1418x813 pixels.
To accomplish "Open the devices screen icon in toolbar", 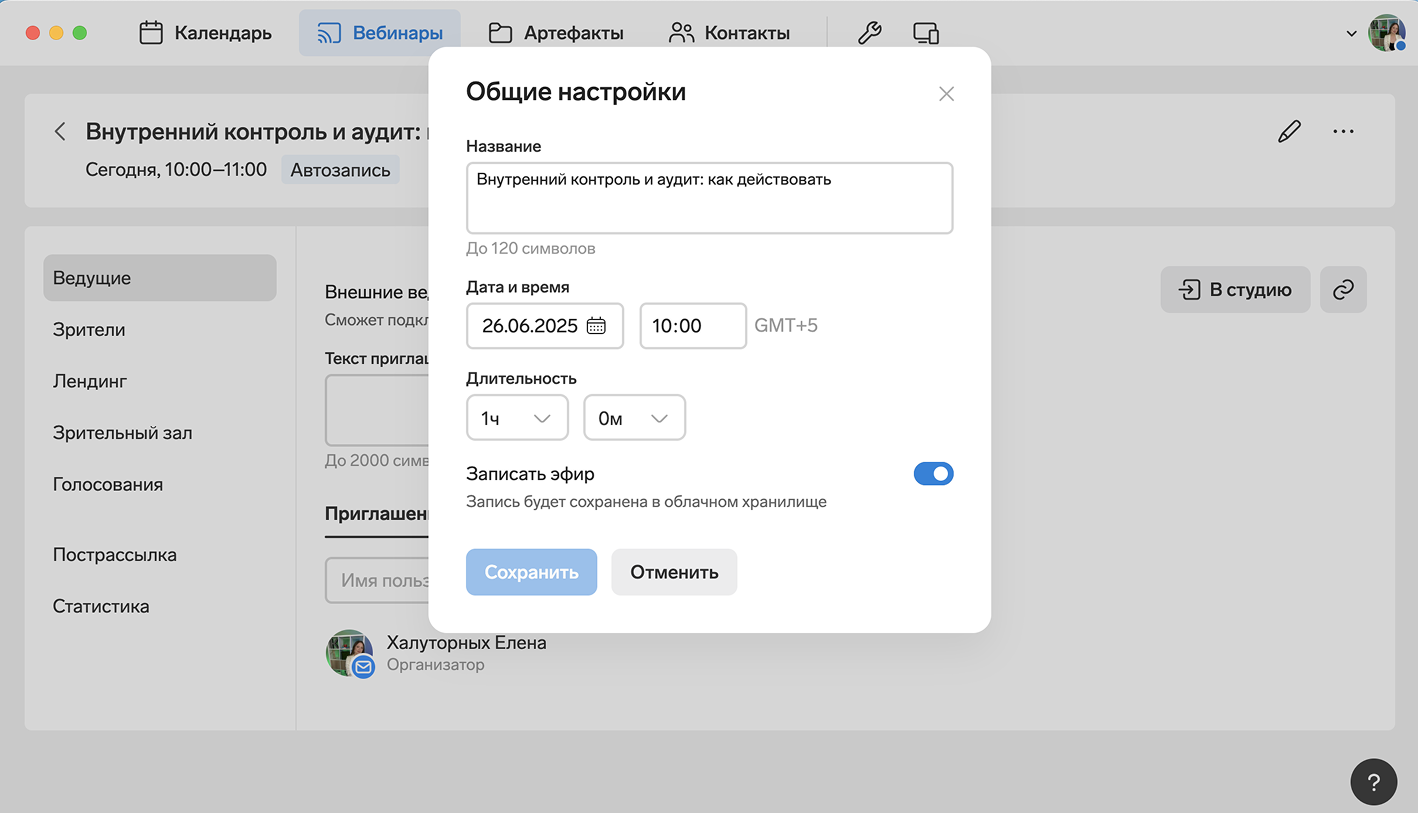I will 926,33.
